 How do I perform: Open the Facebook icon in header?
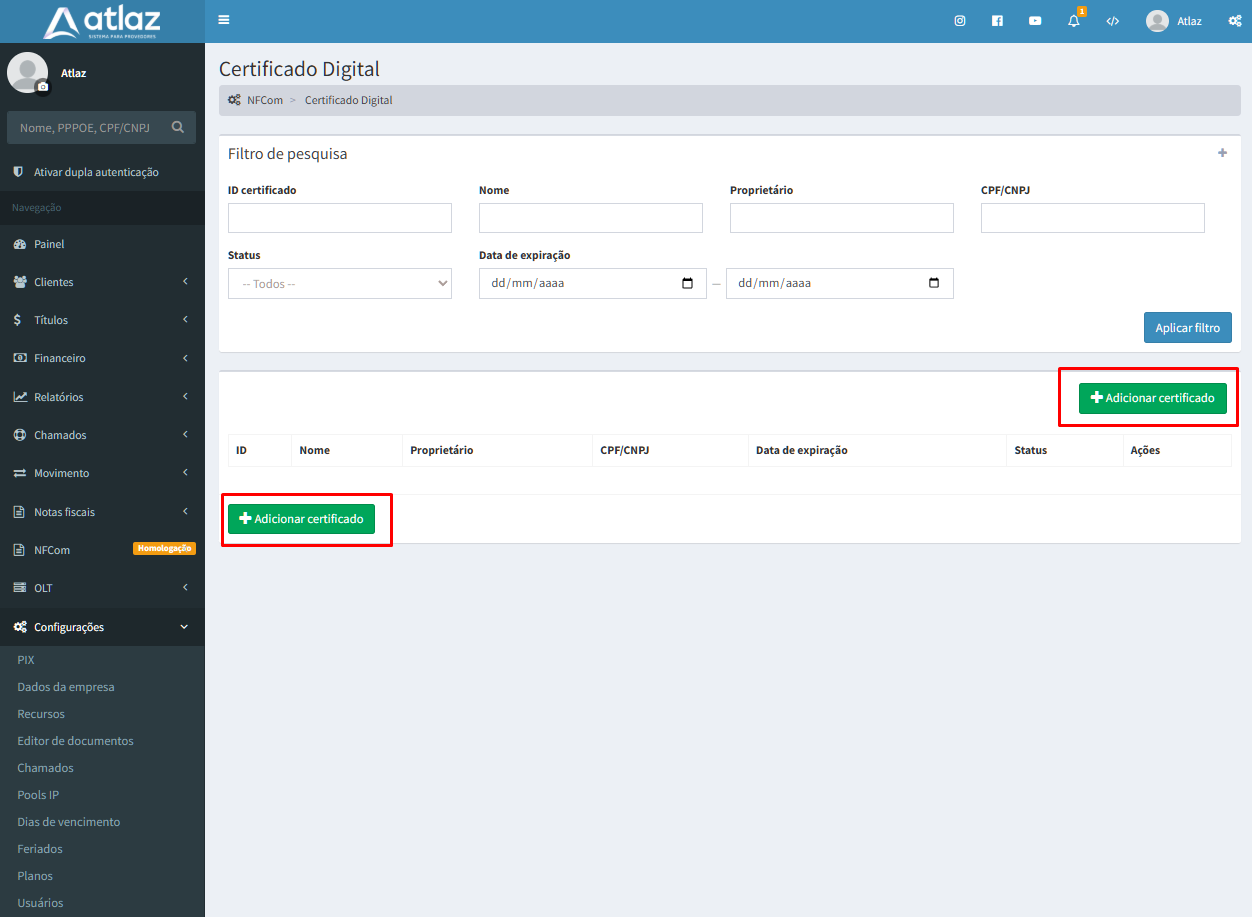point(997,21)
